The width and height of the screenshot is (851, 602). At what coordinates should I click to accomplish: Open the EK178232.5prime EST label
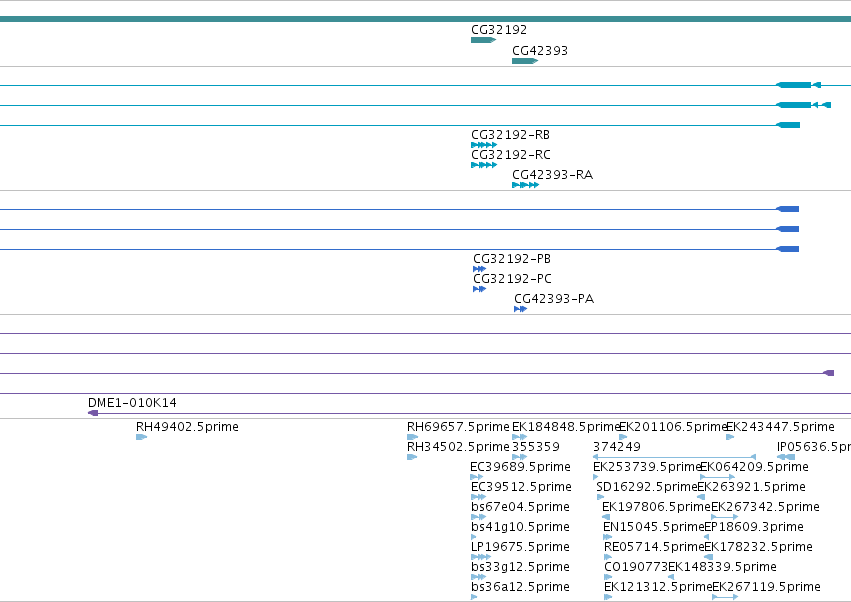pos(758,547)
